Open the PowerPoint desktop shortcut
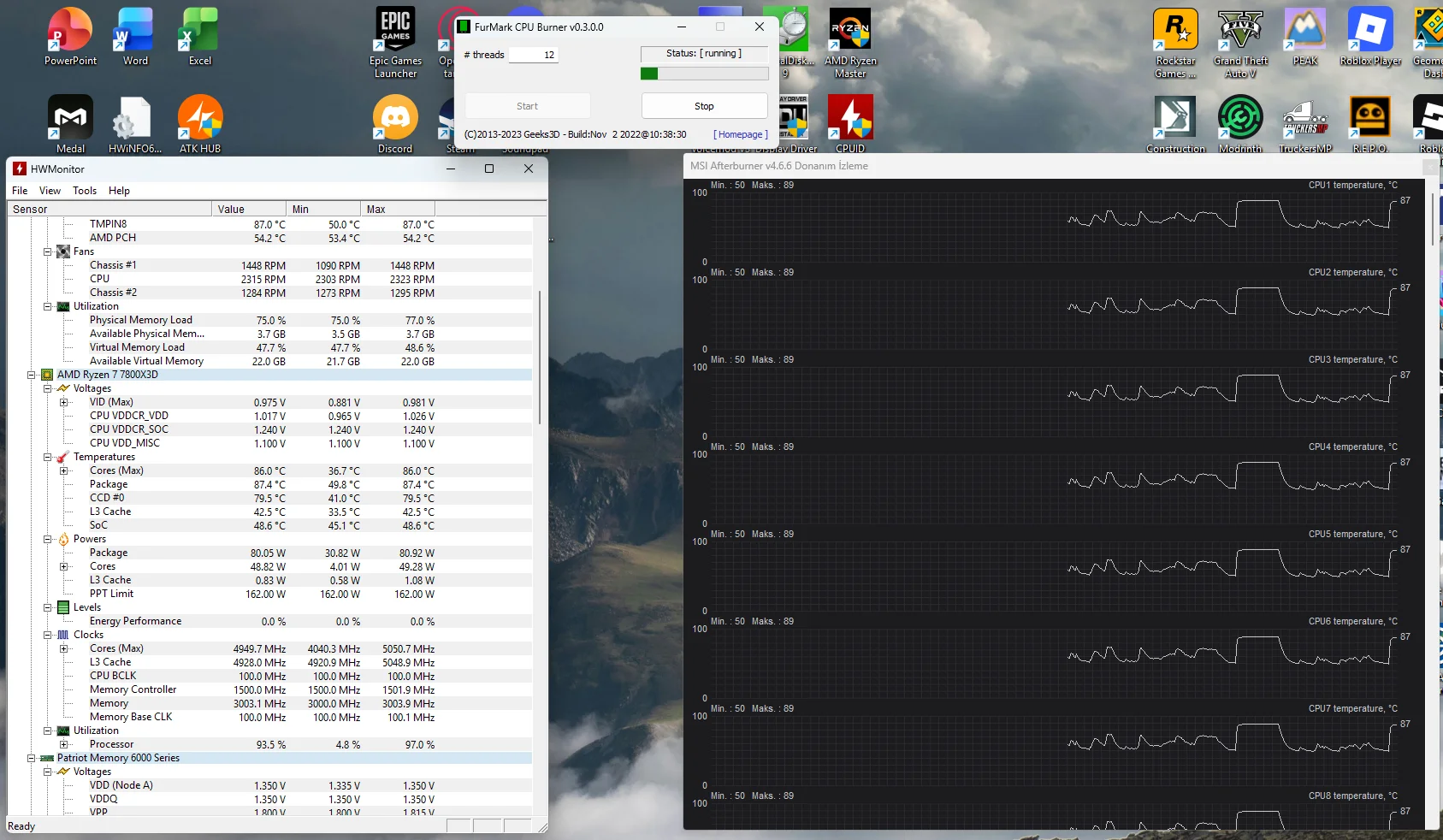 coord(70,37)
